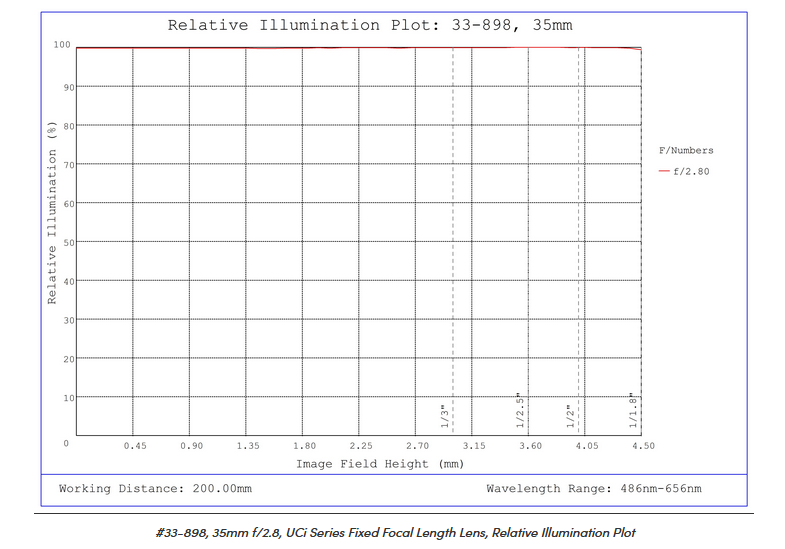Click the 2.25 x-axis tick label
Screen dimensions: 785x549
pos(360,446)
